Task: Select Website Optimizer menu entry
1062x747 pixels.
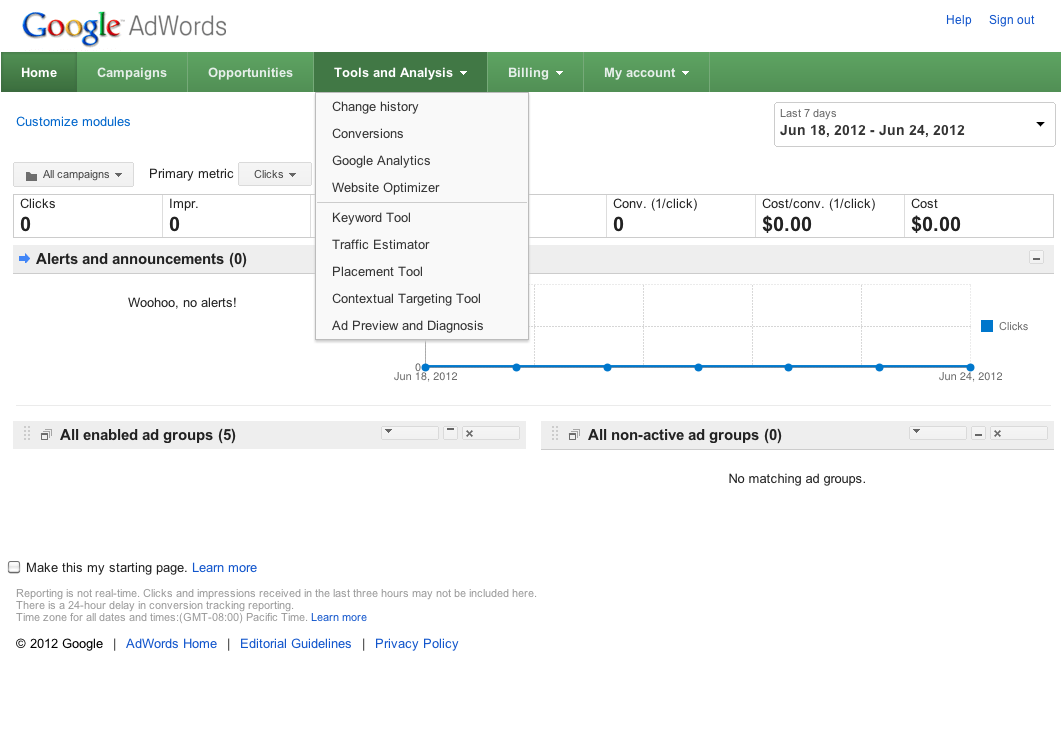Action: coord(422,188)
